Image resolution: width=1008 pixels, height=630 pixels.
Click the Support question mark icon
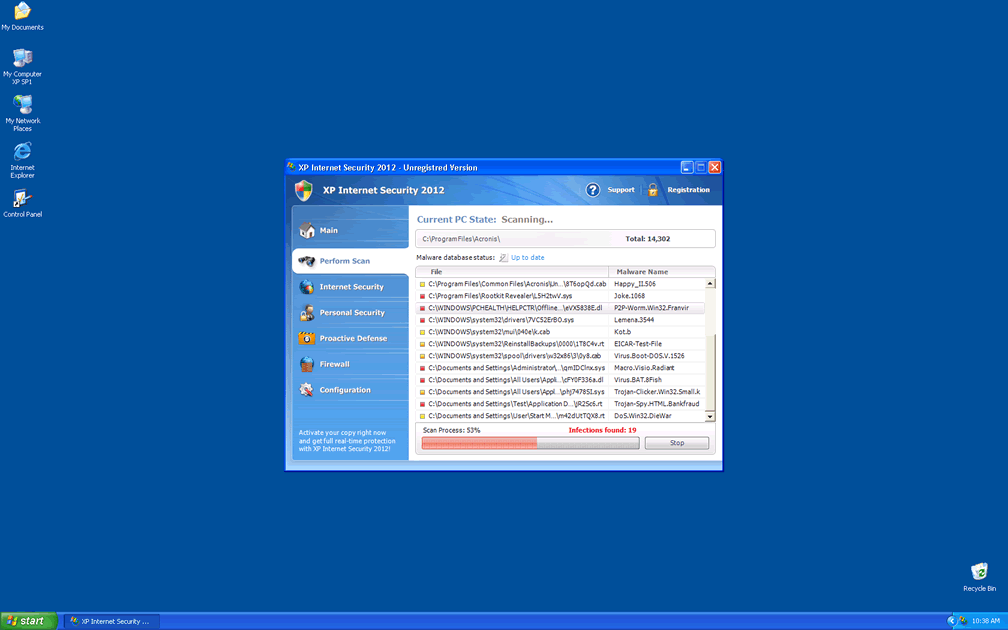592,190
